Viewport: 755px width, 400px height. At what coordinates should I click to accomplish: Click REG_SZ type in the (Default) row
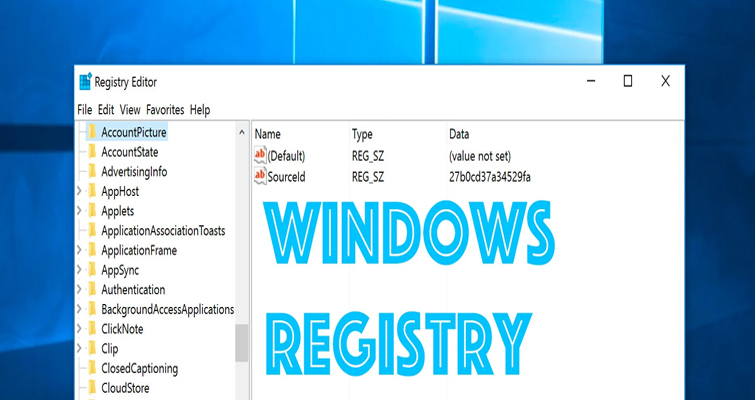tap(368, 156)
